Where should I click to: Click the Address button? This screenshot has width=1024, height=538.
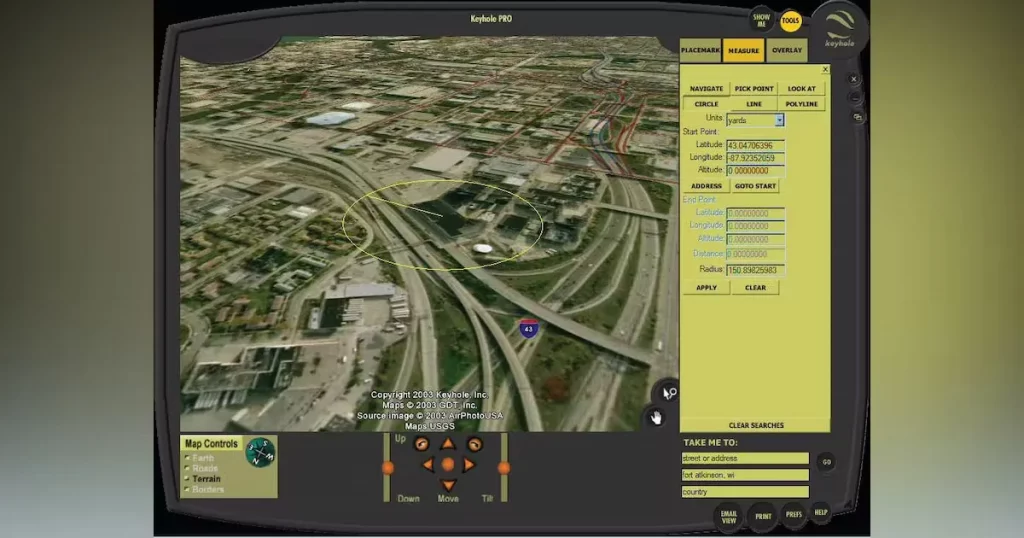coord(706,186)
